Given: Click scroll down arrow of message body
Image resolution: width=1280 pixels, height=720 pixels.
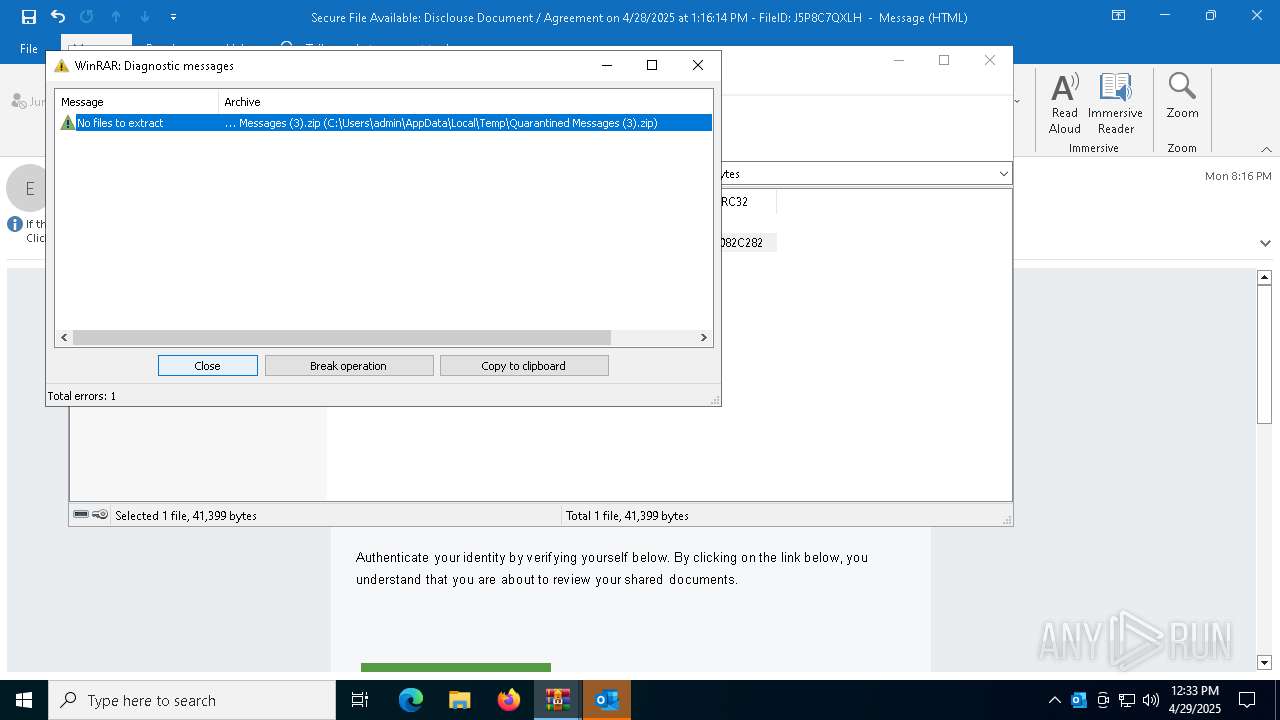Looking at the screenshot, I should click(1264, 662).
